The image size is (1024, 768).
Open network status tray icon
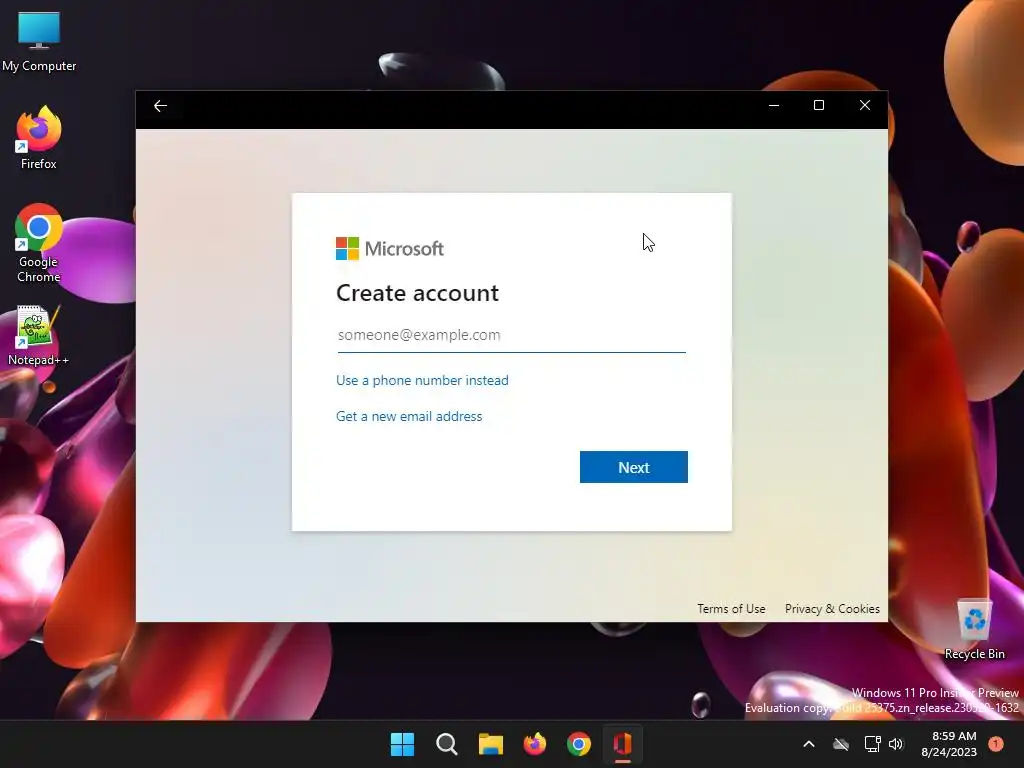click(872, 744)
